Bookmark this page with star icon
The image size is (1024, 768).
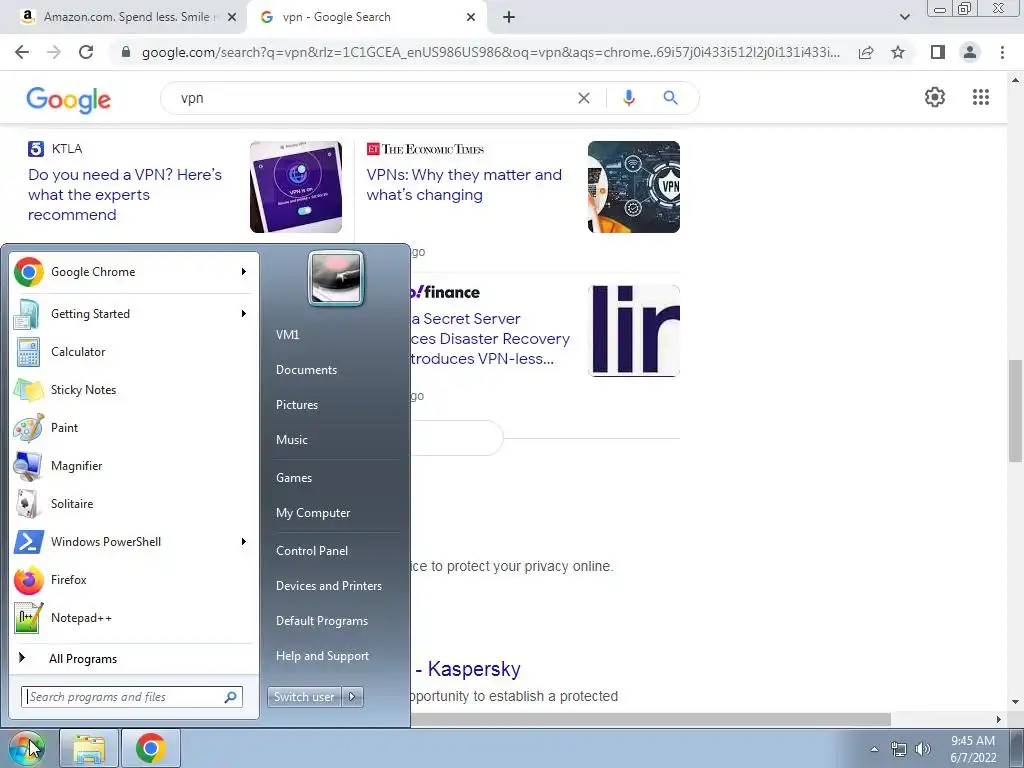(x=898, y=52)
